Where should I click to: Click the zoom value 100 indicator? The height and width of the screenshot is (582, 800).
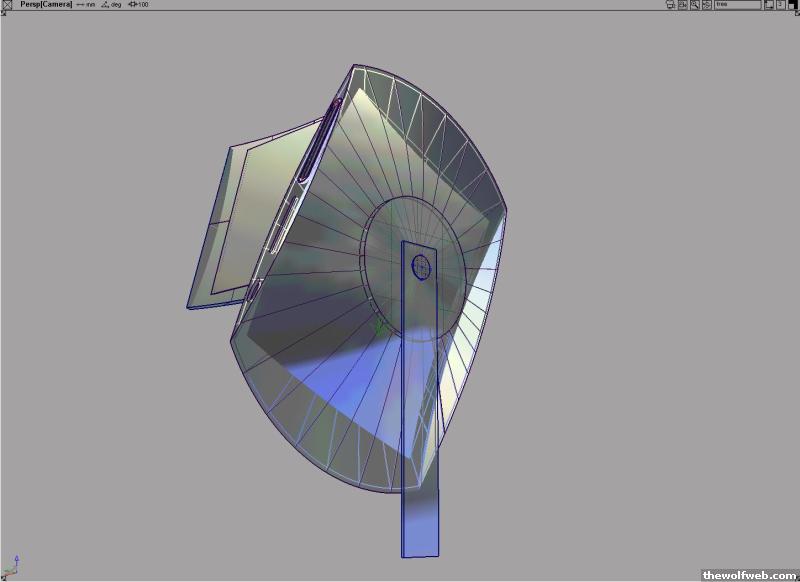click(x=139, y=5)
